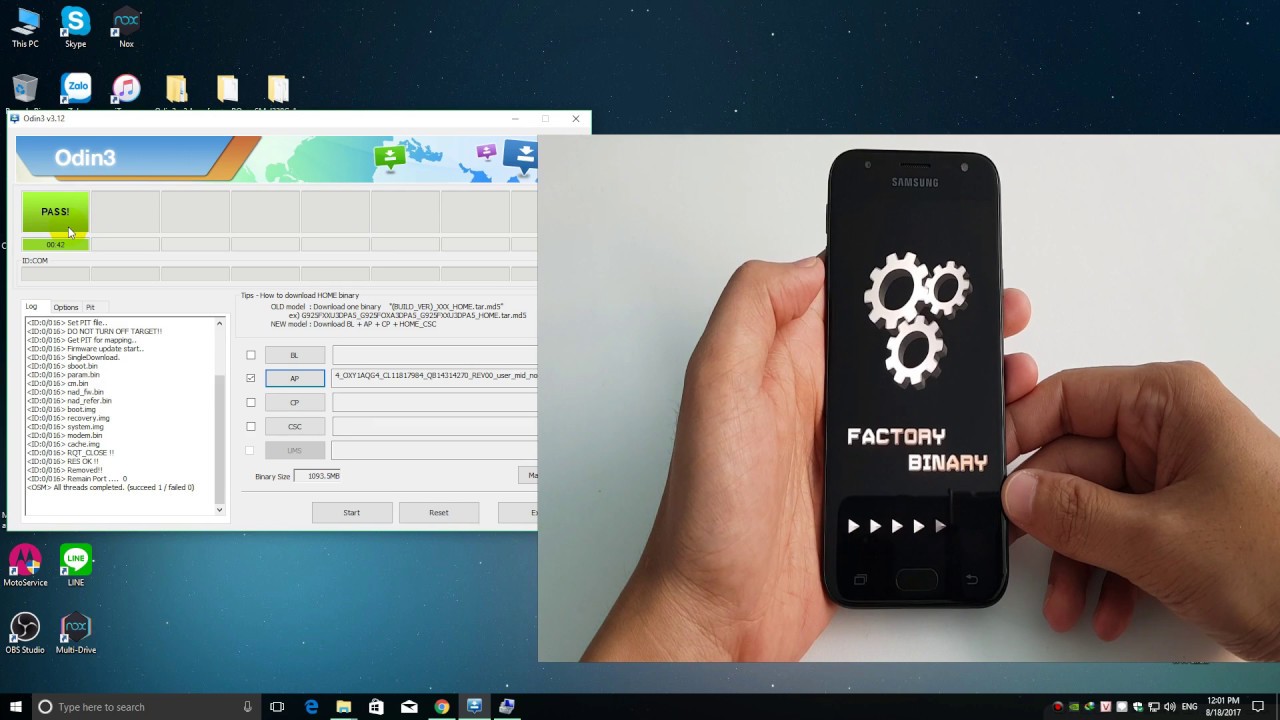Click the 'DO NOT TURN OFF TARGET!!' log line

94,331
